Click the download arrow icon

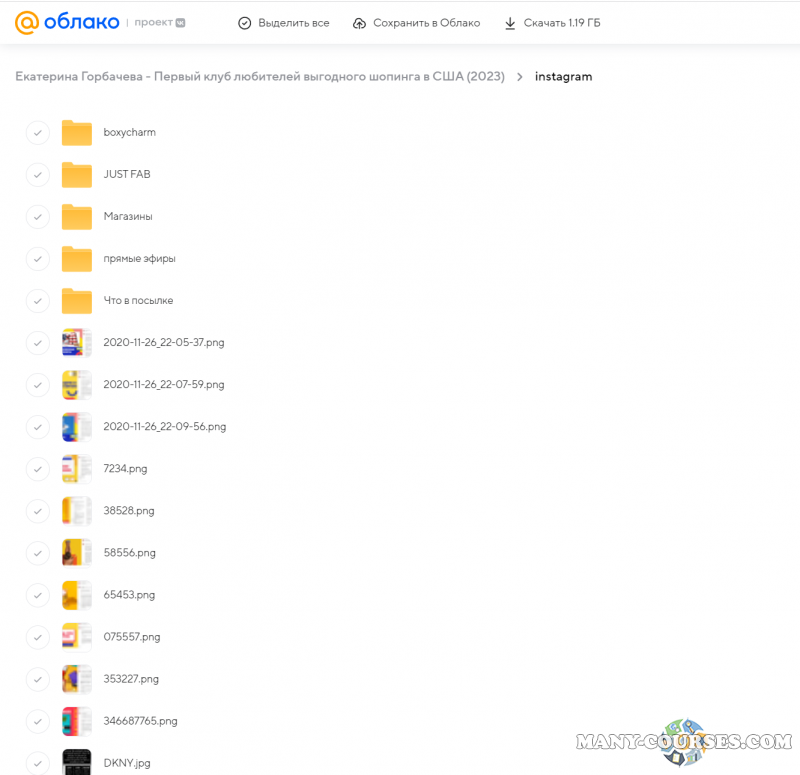click(510, 23)
